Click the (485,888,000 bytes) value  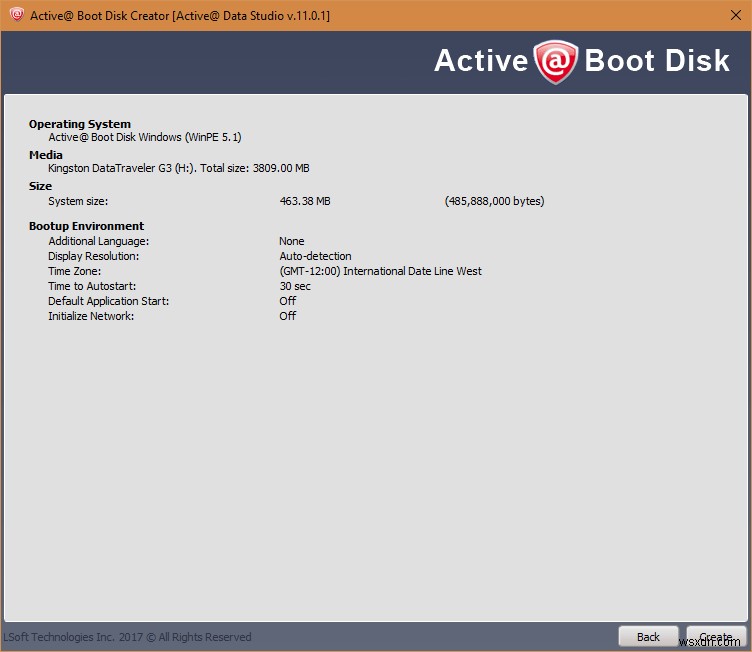pyautogui.click(x=494, y=201)
